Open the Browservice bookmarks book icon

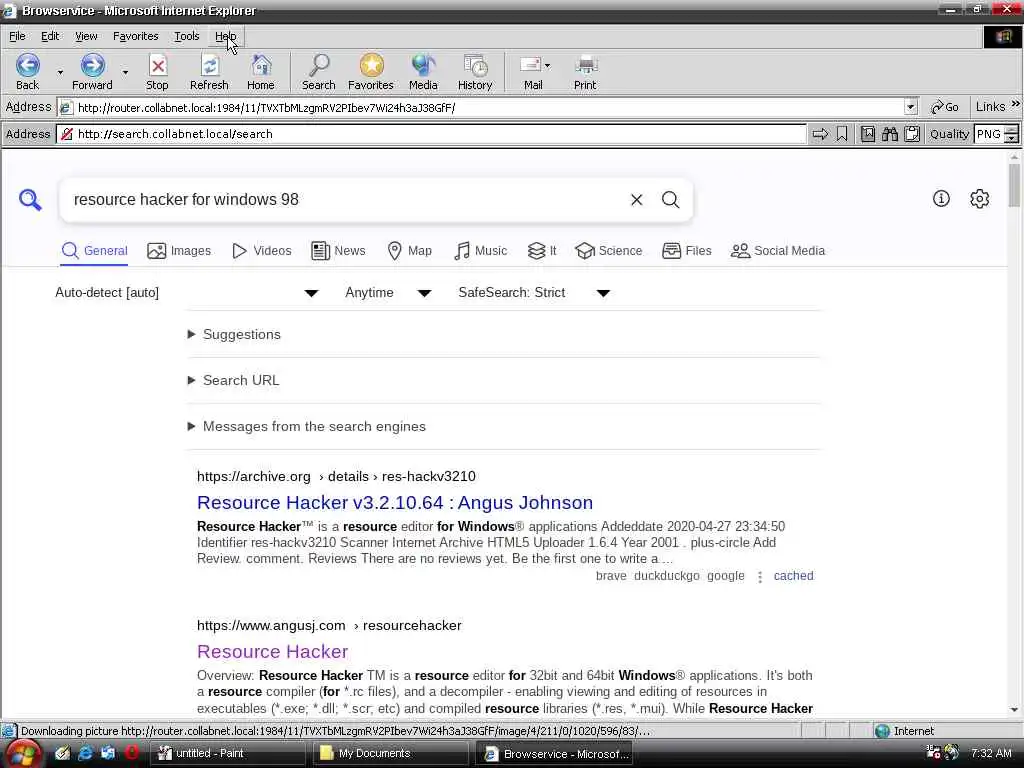868,134
